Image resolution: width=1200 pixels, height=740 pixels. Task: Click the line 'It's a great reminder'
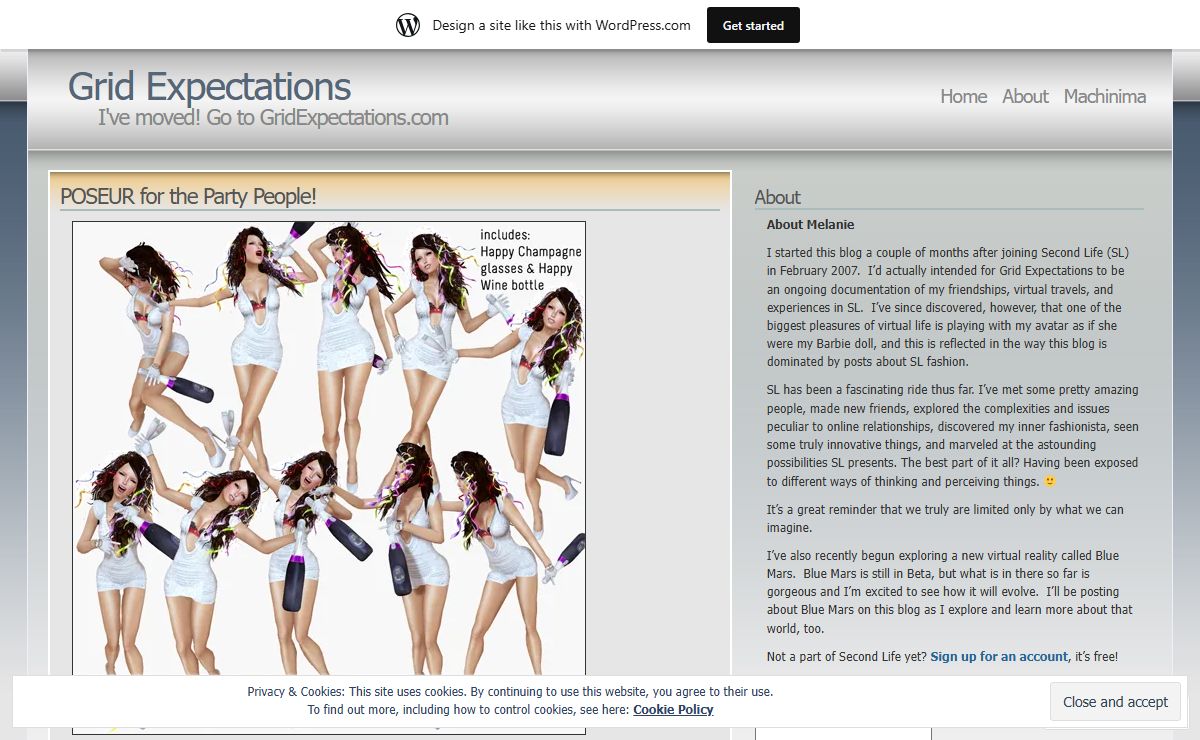coord(945,518)
